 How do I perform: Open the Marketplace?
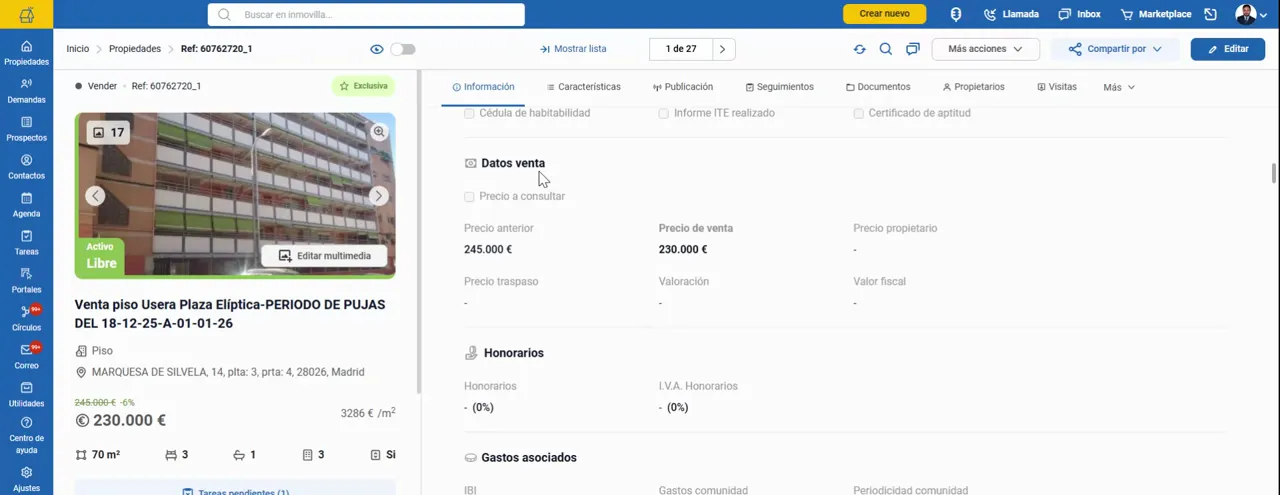[x=1156, y=14]
